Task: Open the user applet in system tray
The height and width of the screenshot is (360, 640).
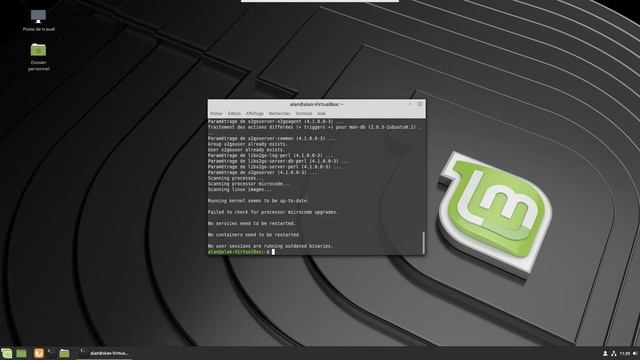Action: tap(605, 353)
